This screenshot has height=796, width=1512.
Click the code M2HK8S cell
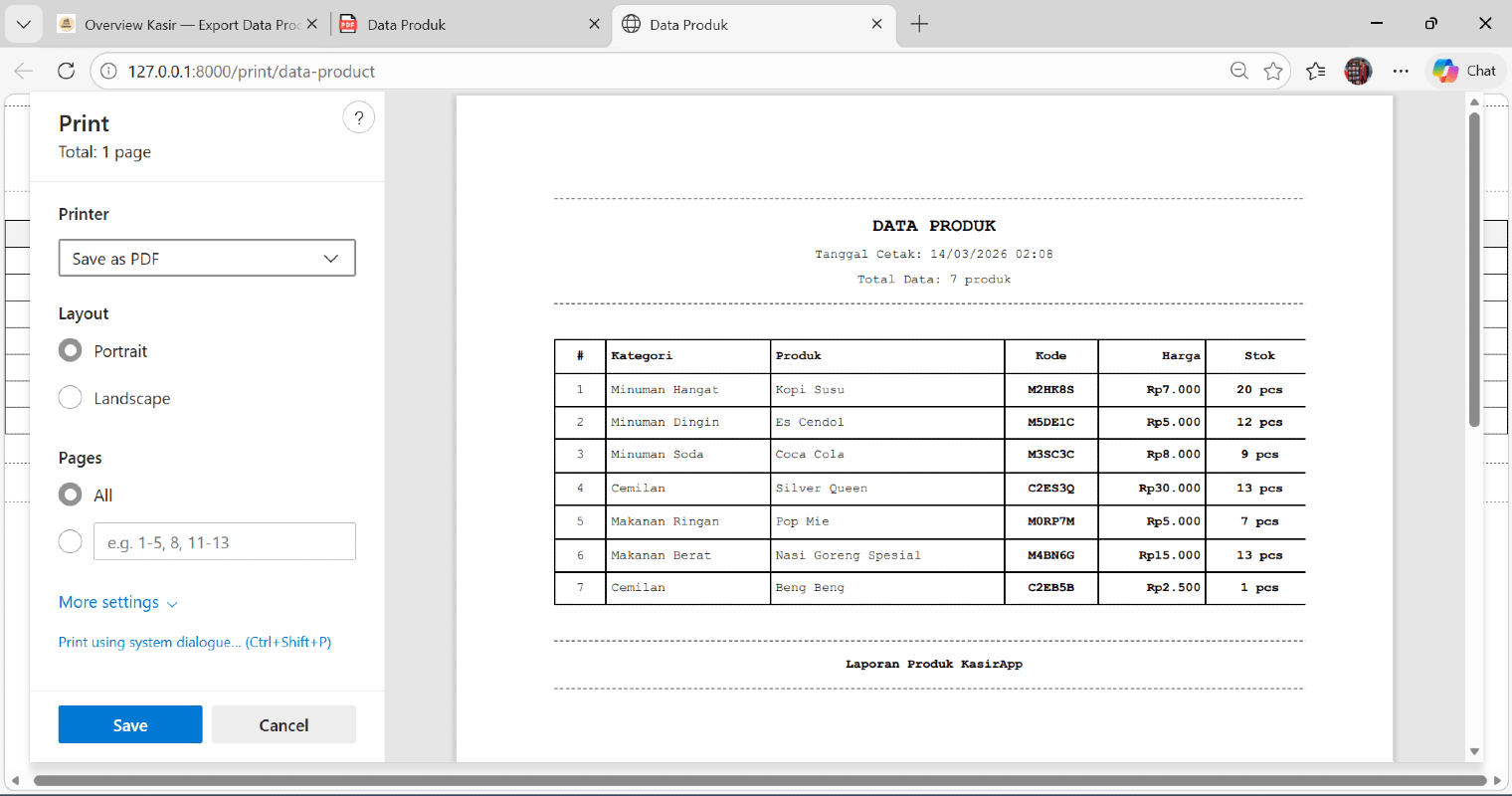(x=1050, y=389)
